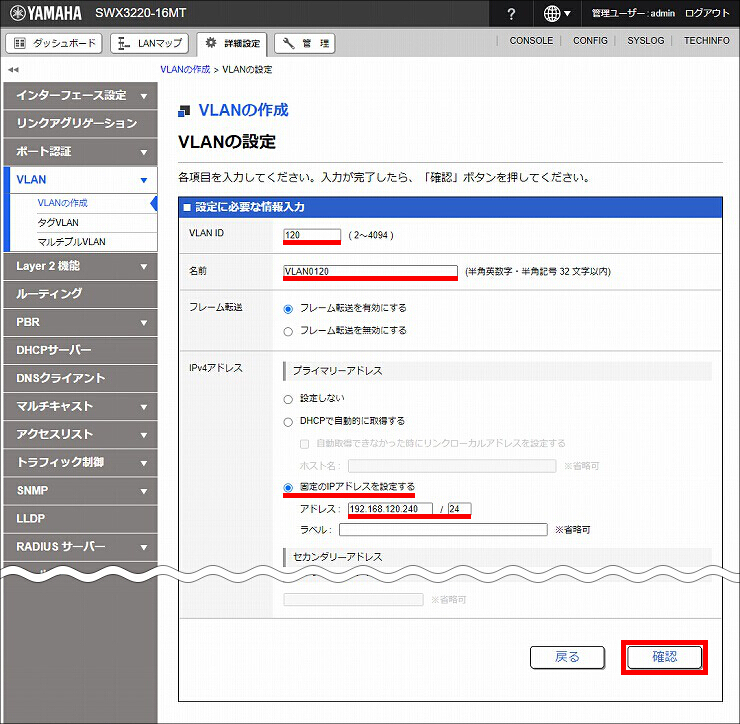Select 固定のIPアドレスを設定する radio button

tap(288, 488)
